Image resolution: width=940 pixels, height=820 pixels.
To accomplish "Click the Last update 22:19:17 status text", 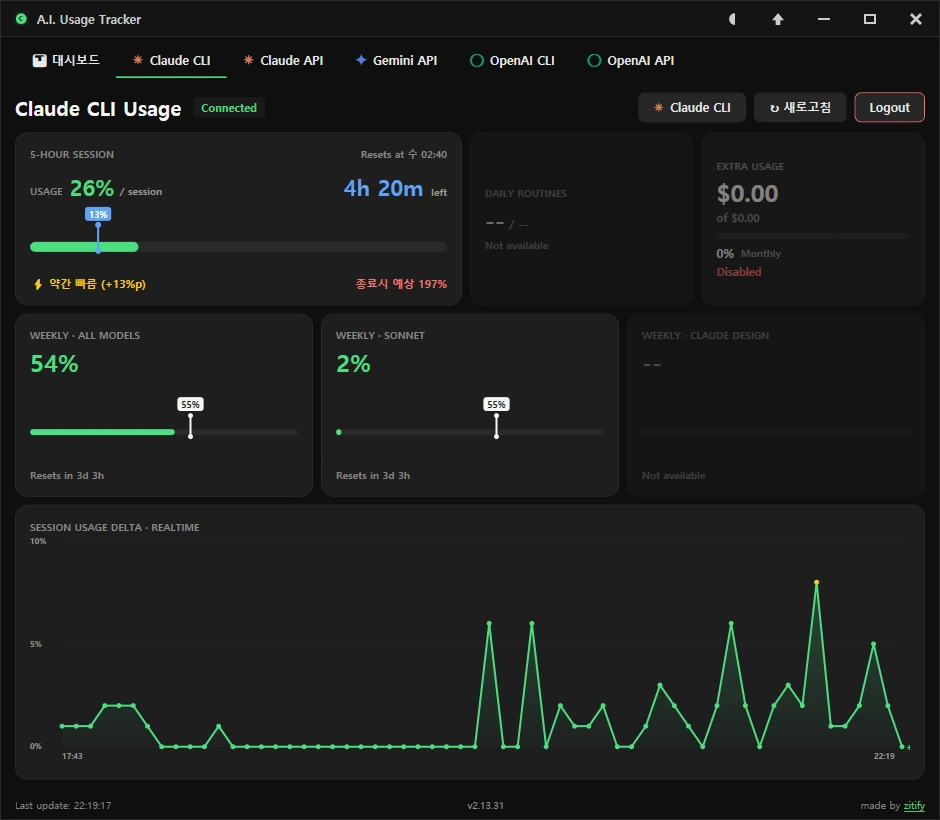I will point(63,806).
